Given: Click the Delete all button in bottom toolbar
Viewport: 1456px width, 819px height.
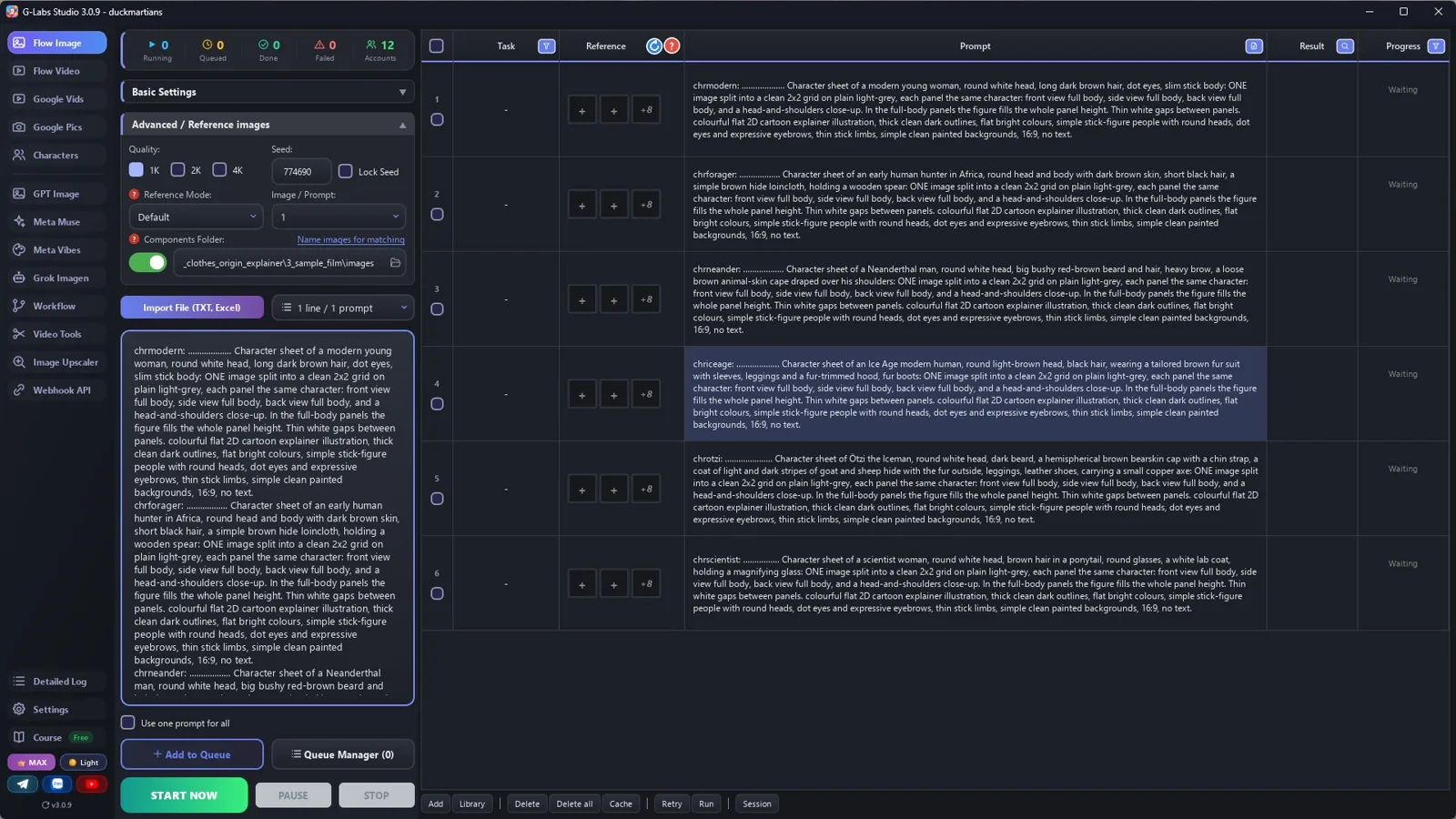Looking at the screenshot, I should 574,804.
